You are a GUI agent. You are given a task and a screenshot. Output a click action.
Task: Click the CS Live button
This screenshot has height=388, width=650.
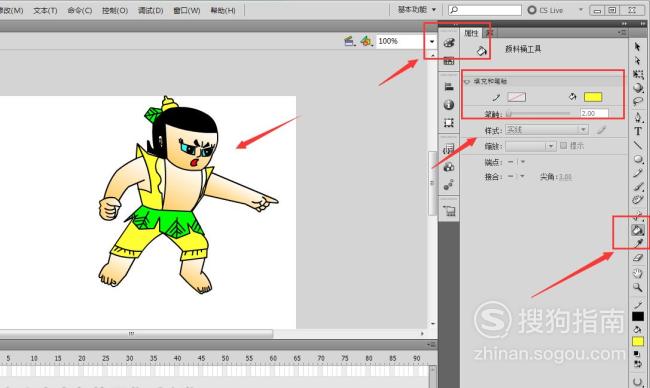pyautogui.click(x=545, y=10)
